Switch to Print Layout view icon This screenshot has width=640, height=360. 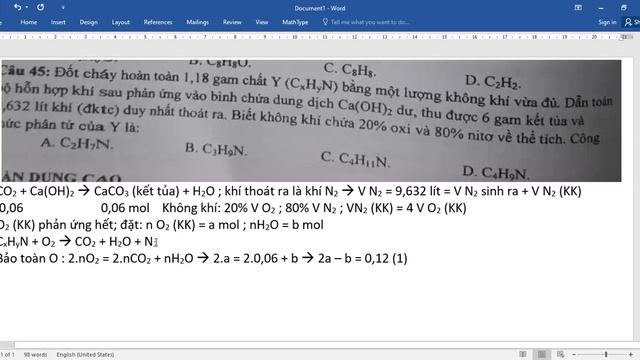(x=542, y=354)
